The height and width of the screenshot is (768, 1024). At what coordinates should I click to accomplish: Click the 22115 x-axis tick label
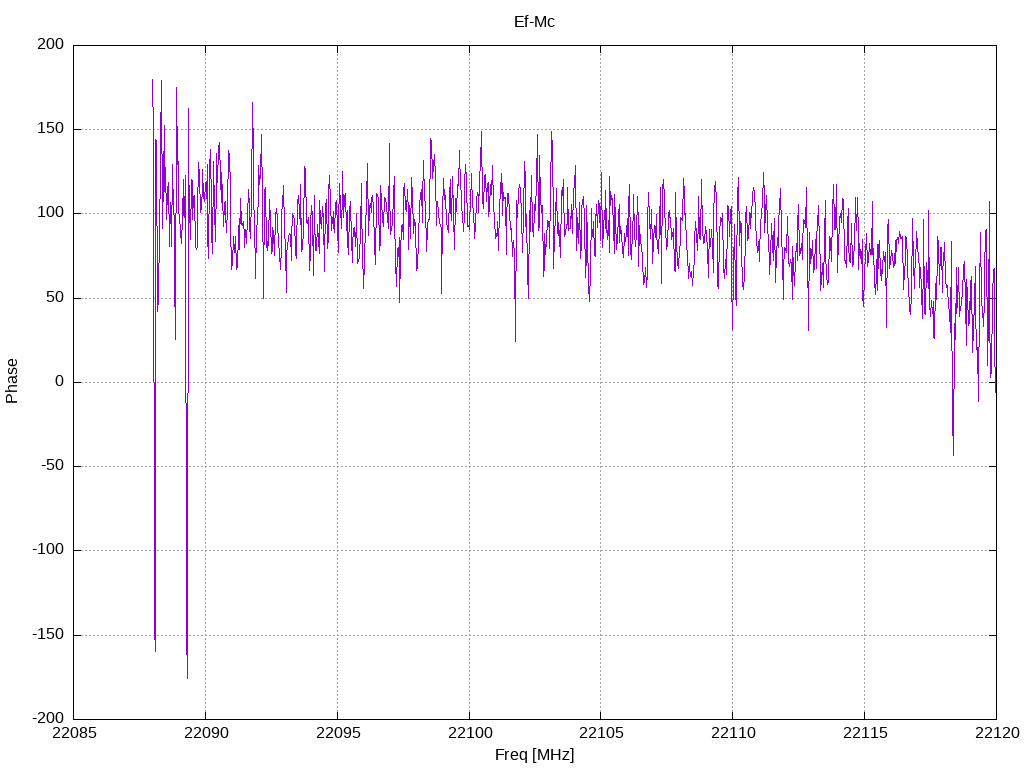pos(865,733)
